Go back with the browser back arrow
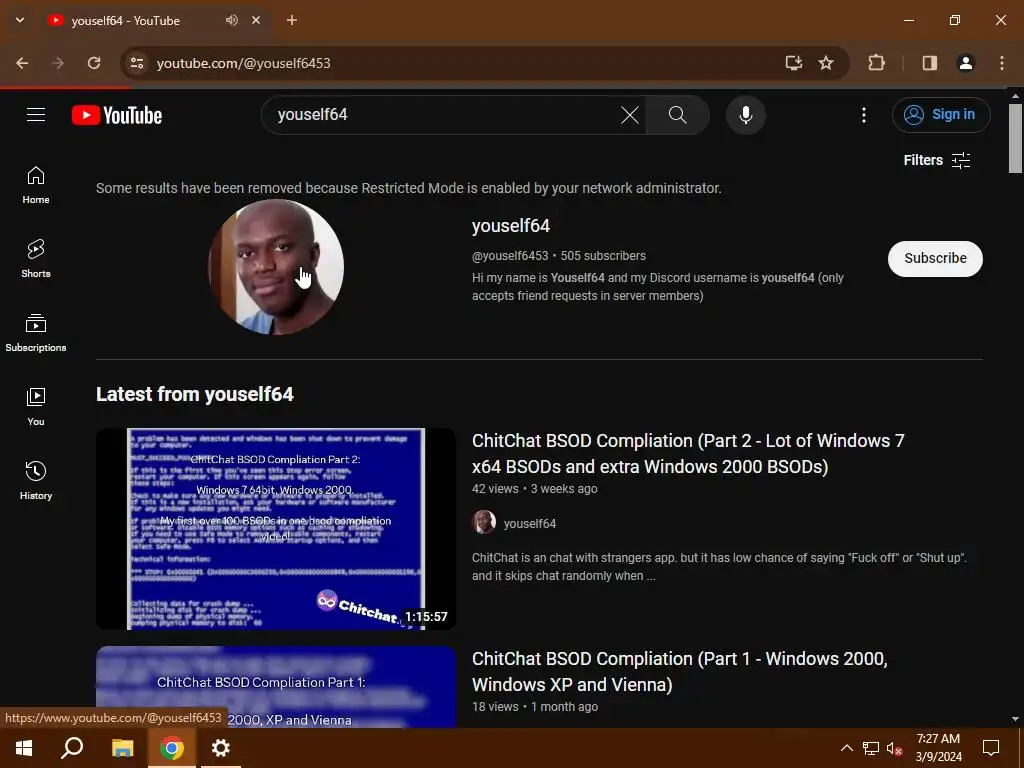 [x=22, y=63]
